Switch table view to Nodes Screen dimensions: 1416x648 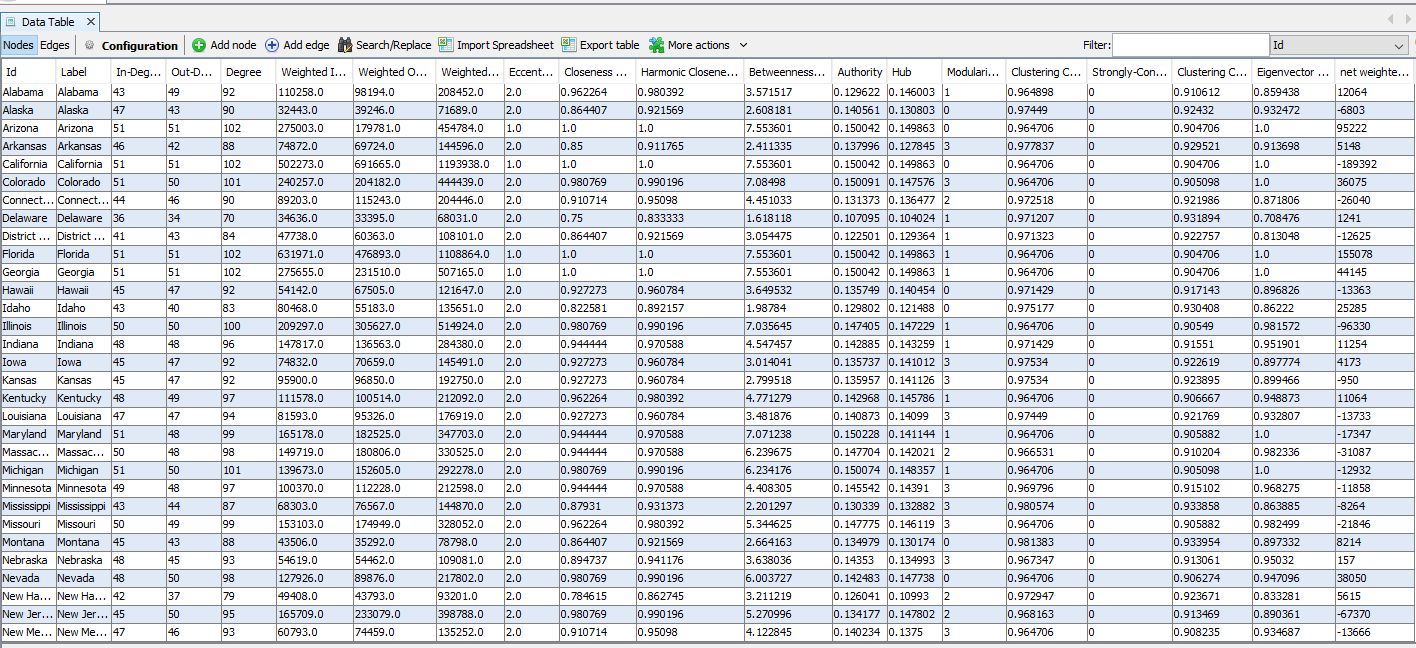(x=18, y=45)
